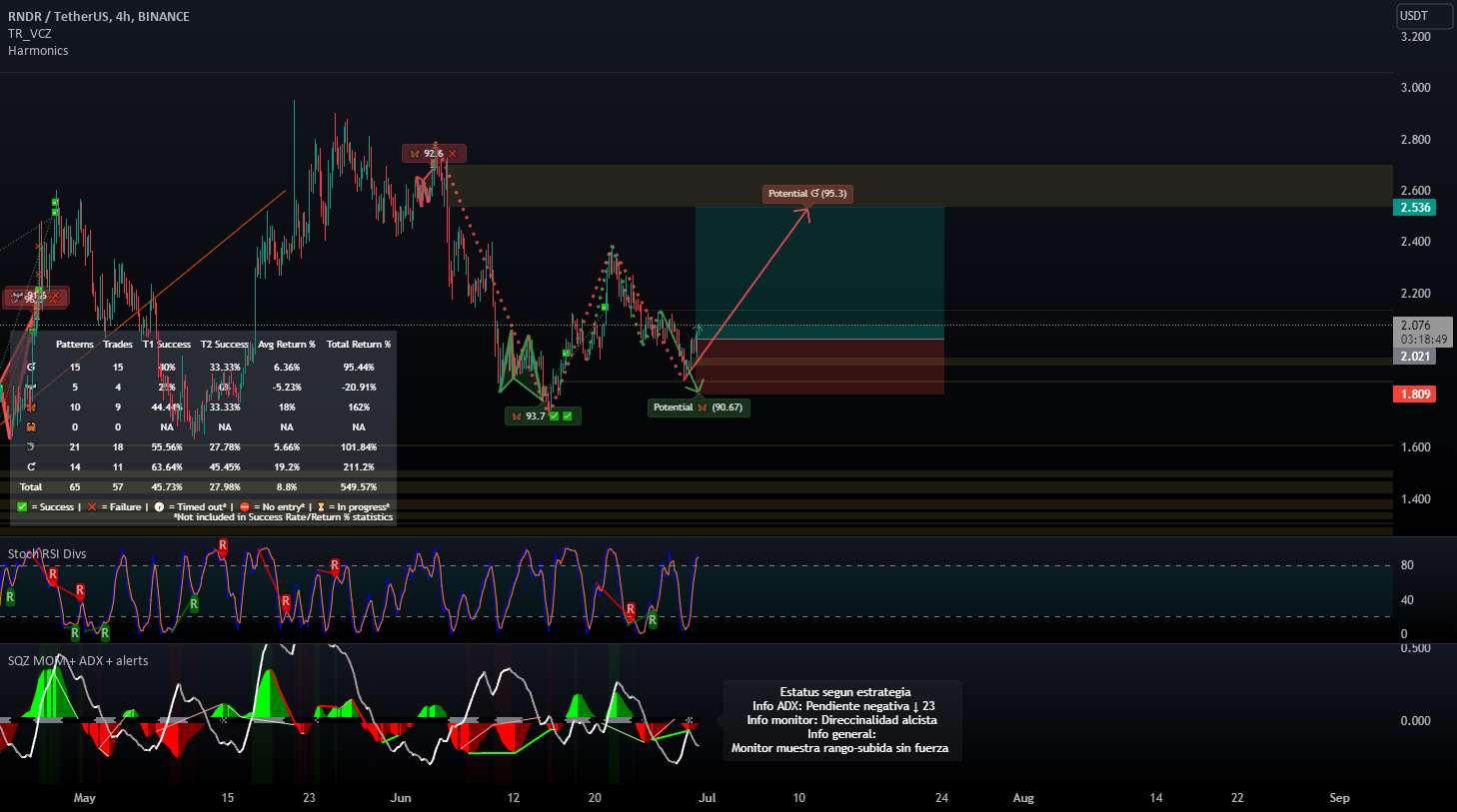
Task: Click the red X Failure legend icon
Action: [92, 507]
